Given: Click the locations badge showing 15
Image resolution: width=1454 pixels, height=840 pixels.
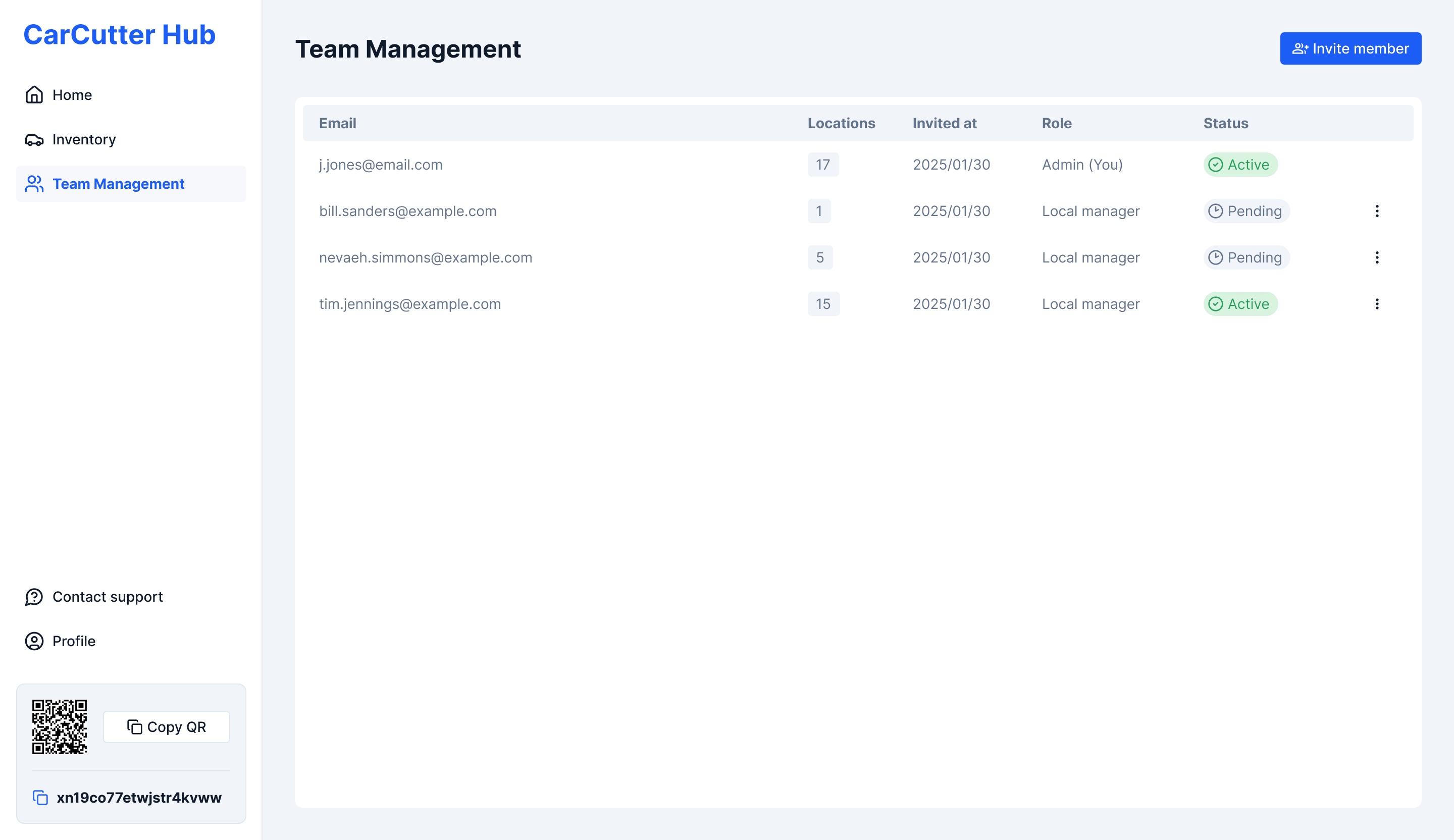Looking at the screenshot, I should coord(823,304).
